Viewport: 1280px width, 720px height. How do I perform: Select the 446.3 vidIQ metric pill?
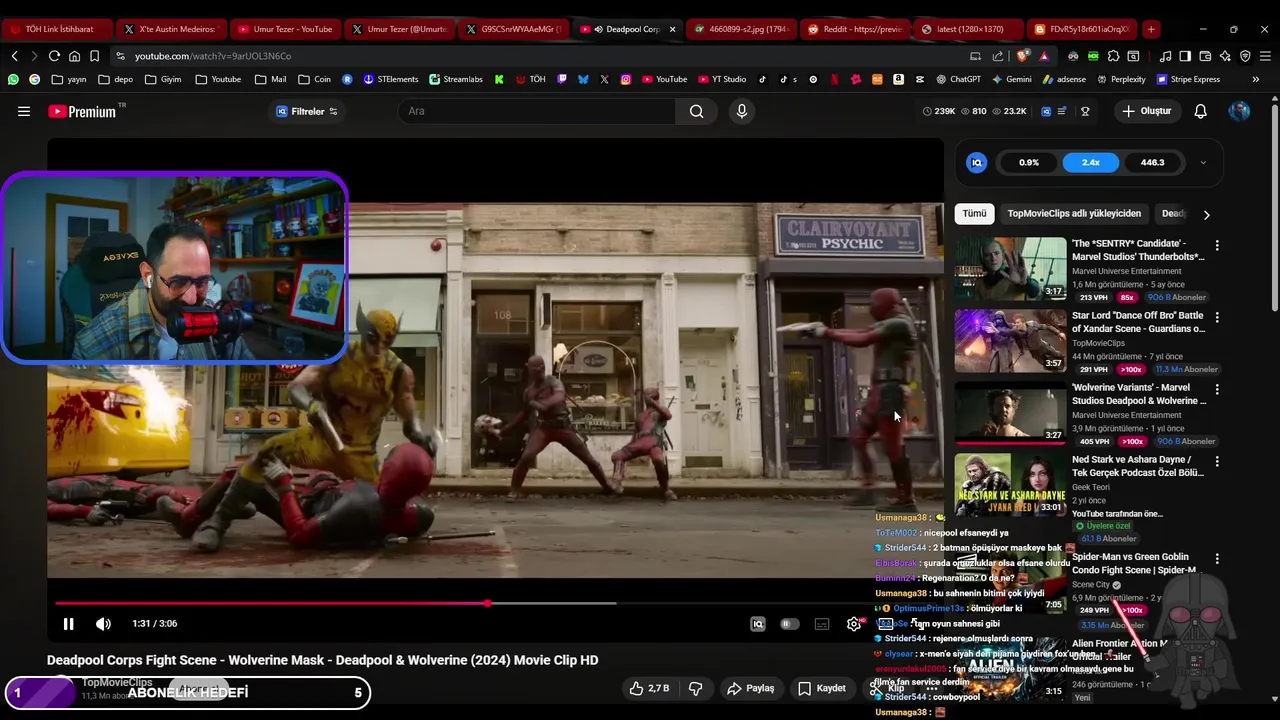(x=1152, y=162)
